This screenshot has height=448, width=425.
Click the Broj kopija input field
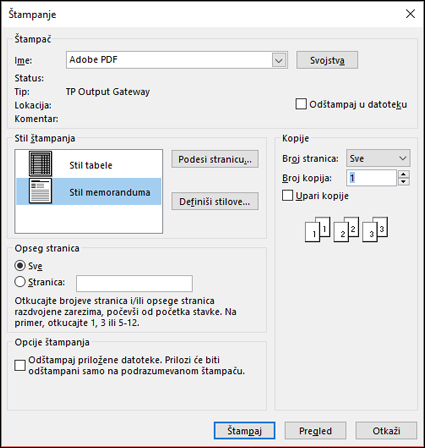point(371,178)
